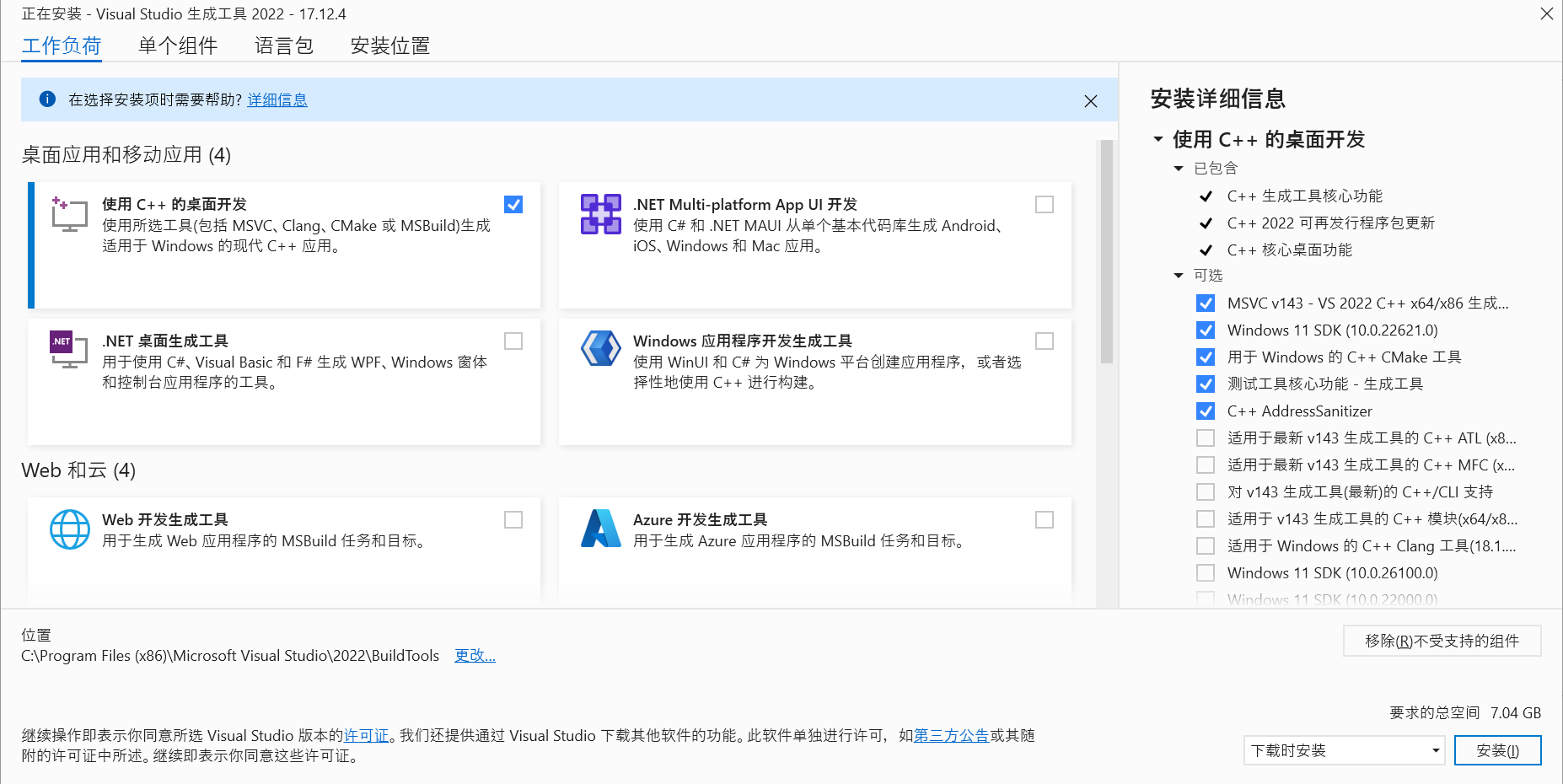Click the blue info icon in help banner
1563x784 pixels.
[x=48, y=99]
